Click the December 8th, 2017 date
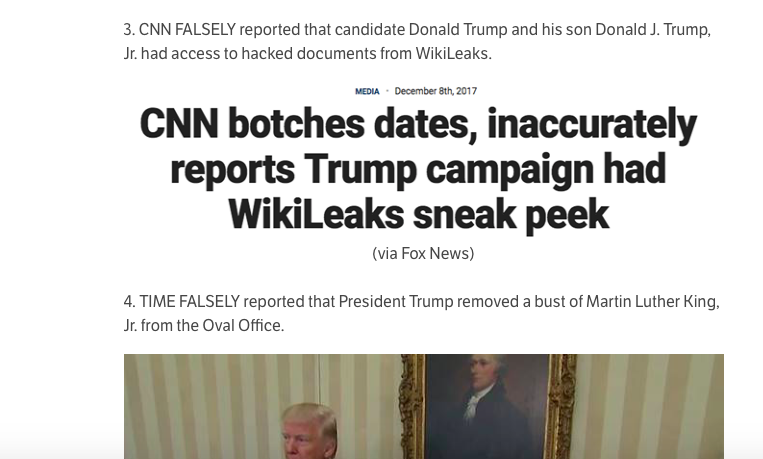 point(435,91)
